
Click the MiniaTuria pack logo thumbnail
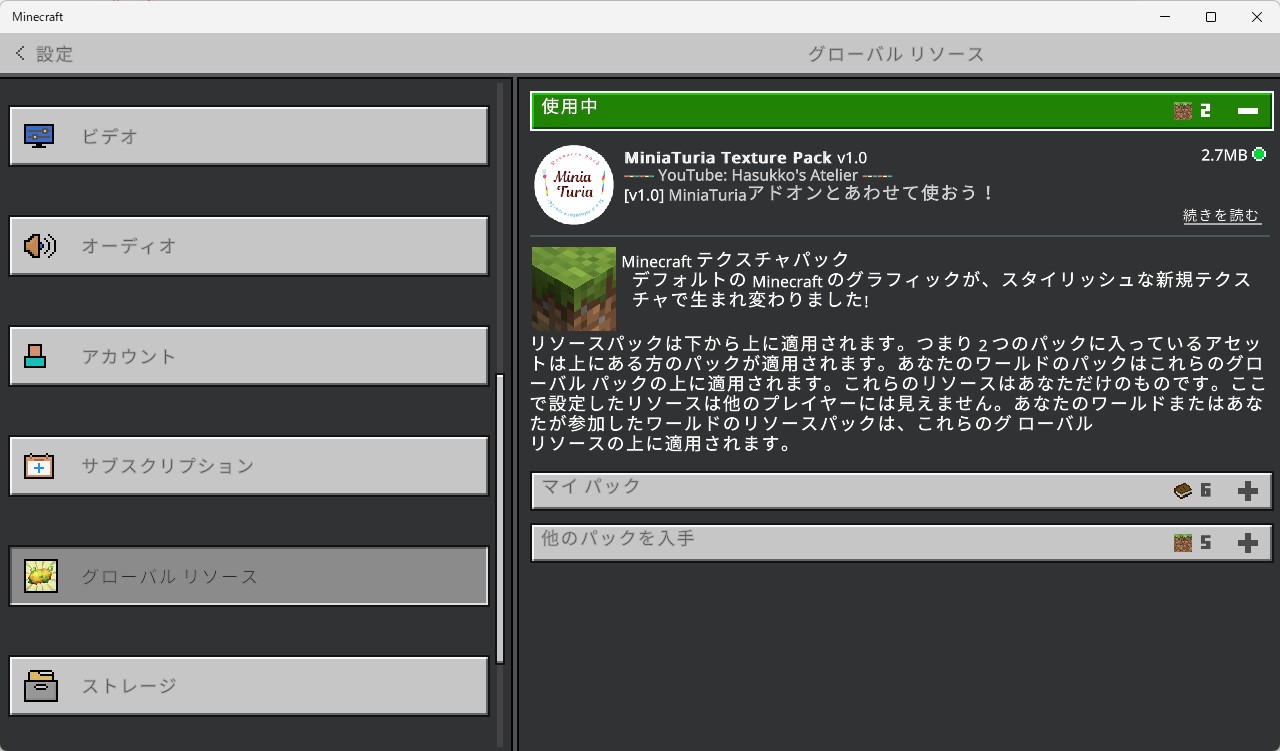(573, 185)
